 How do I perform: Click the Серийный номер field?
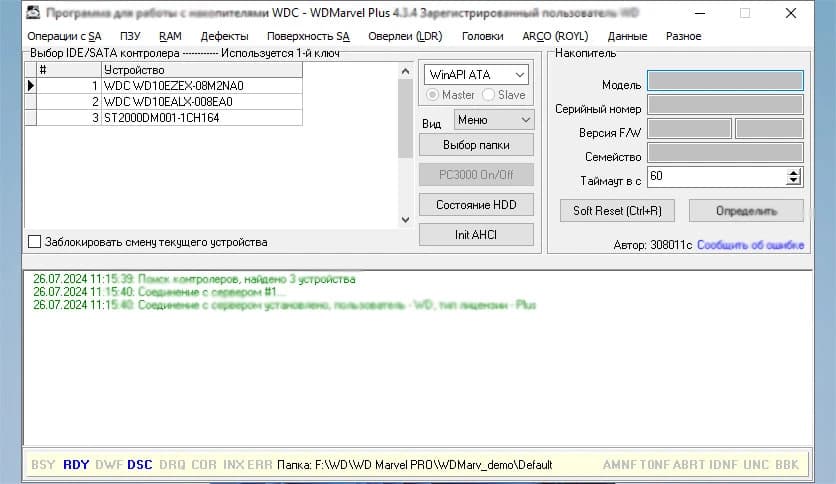click(x=725, y=104)
